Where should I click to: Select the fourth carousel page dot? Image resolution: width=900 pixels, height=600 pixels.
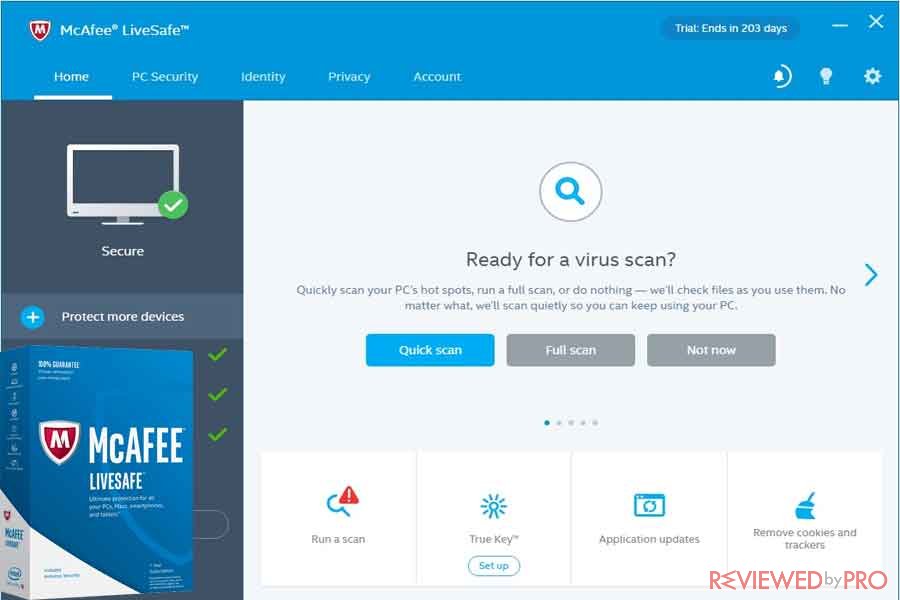tap(583, 423)
